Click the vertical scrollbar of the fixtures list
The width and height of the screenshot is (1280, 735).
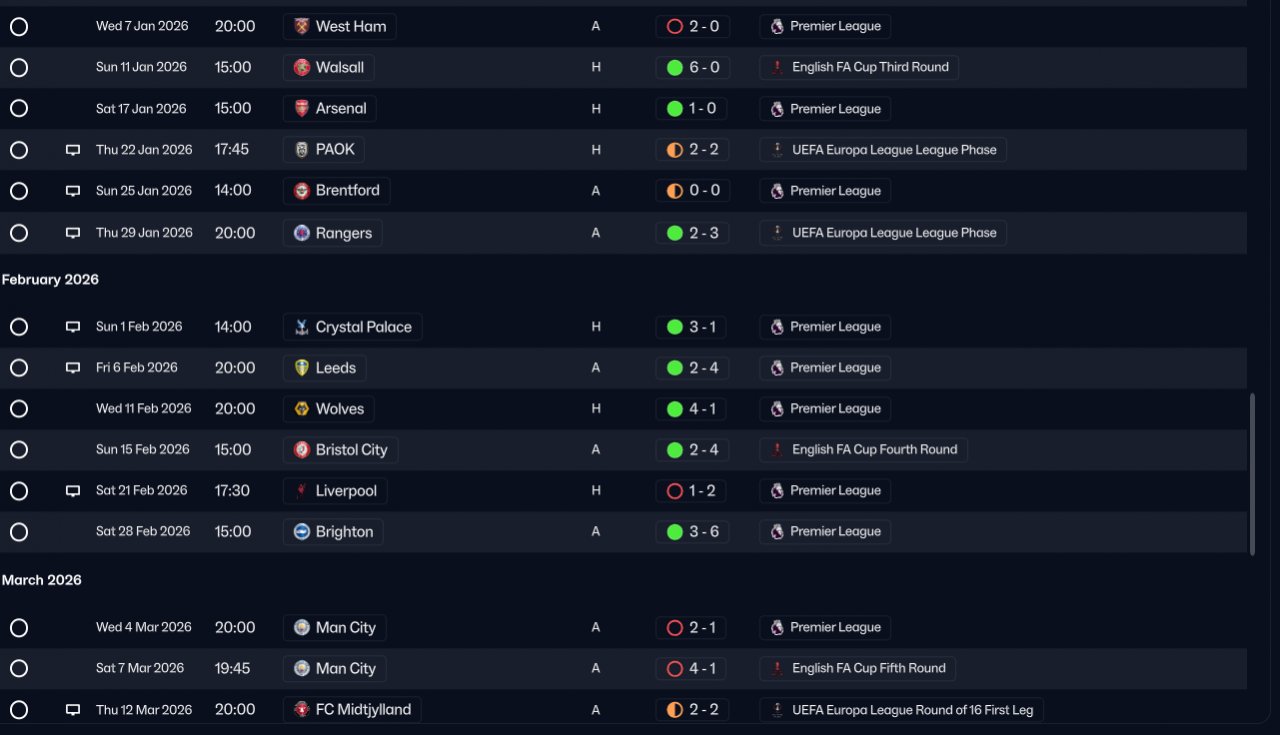(1252, 474)
